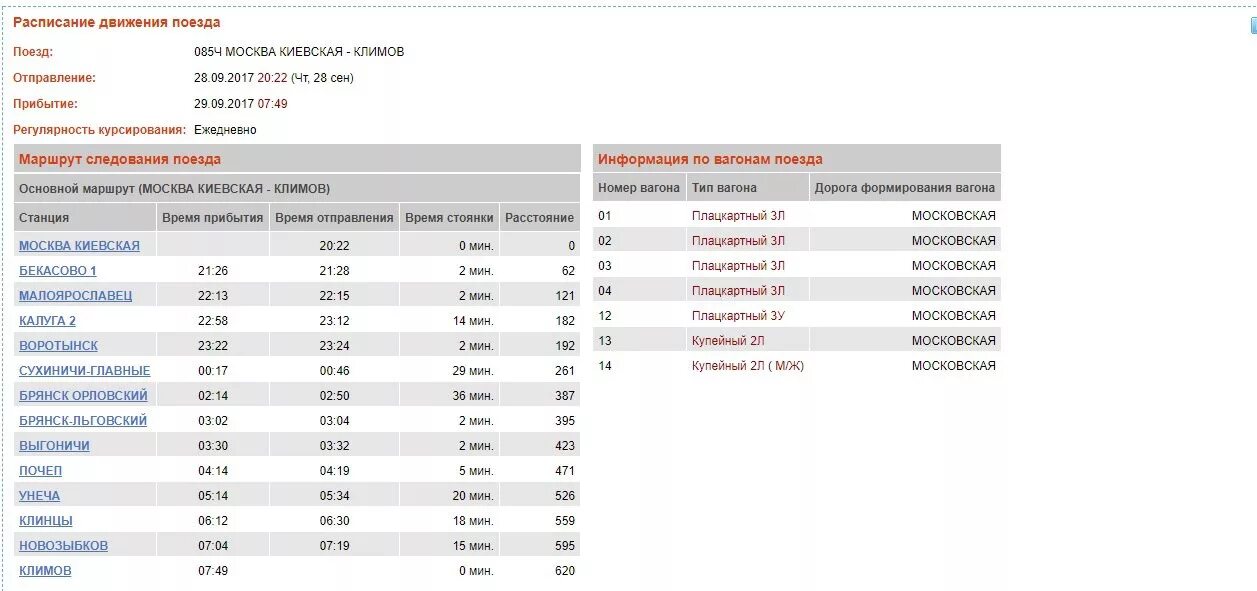1257x591 pixels.
Task: Click the Основной маршрут row title
Action: click(x=175, y=188)
